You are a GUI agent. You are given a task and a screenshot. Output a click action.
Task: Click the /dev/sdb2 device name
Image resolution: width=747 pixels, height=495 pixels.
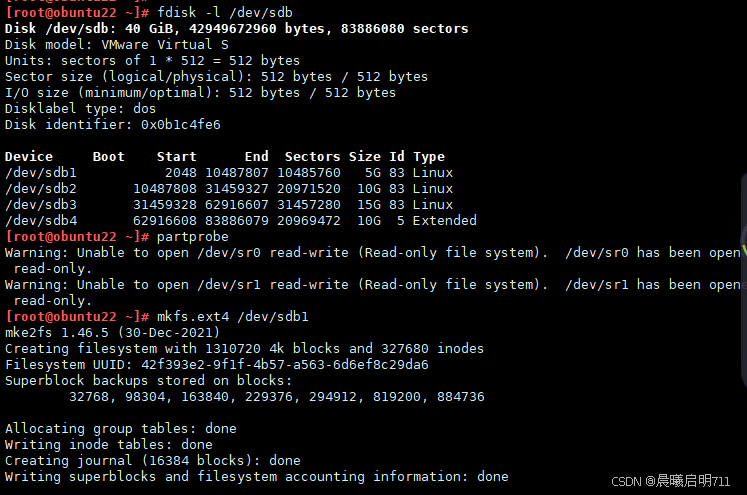40,189
